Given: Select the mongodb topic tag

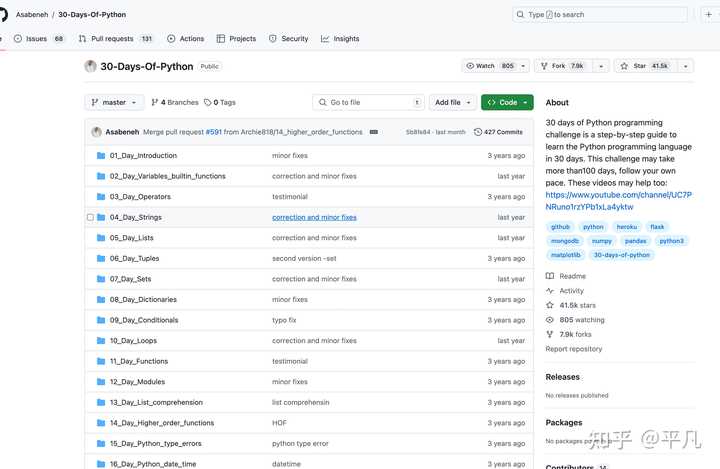Looking at the screenshot, I should (565, 241).
